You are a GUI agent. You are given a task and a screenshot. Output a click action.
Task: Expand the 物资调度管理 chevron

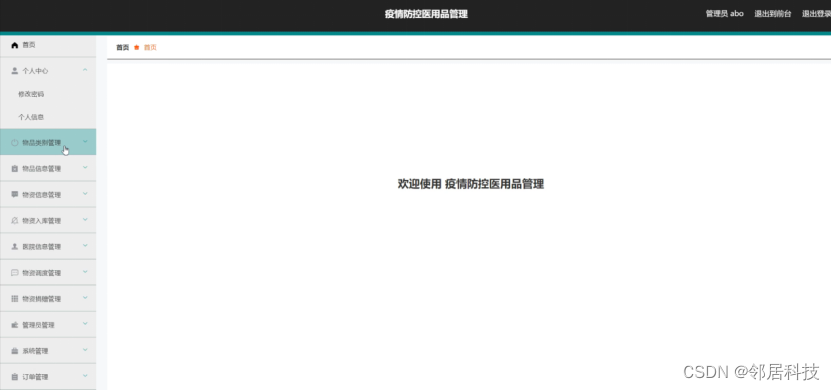coord(85,272)
